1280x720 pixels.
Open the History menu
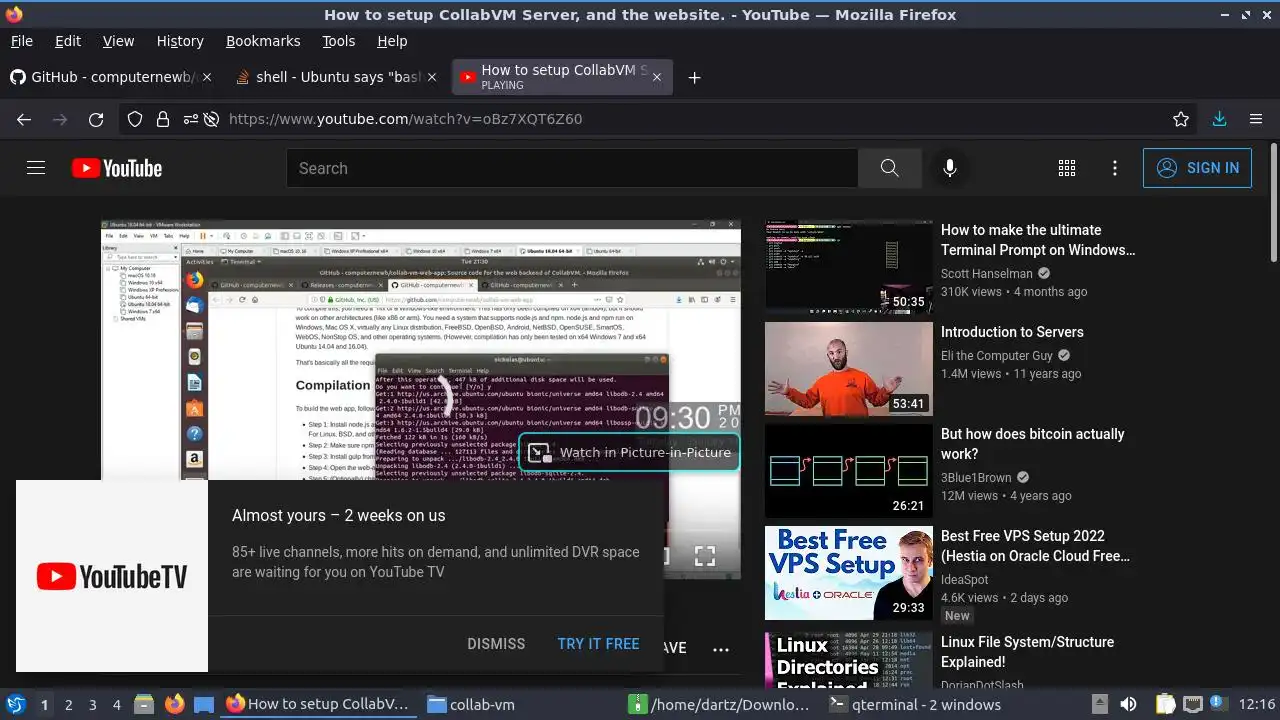click(x=180, y=41)
